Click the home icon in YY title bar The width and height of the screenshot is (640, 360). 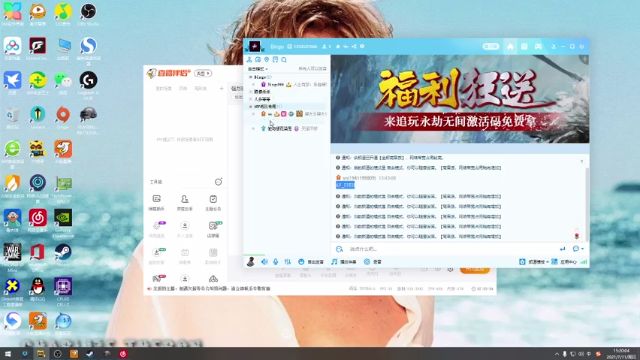point(510,47)
